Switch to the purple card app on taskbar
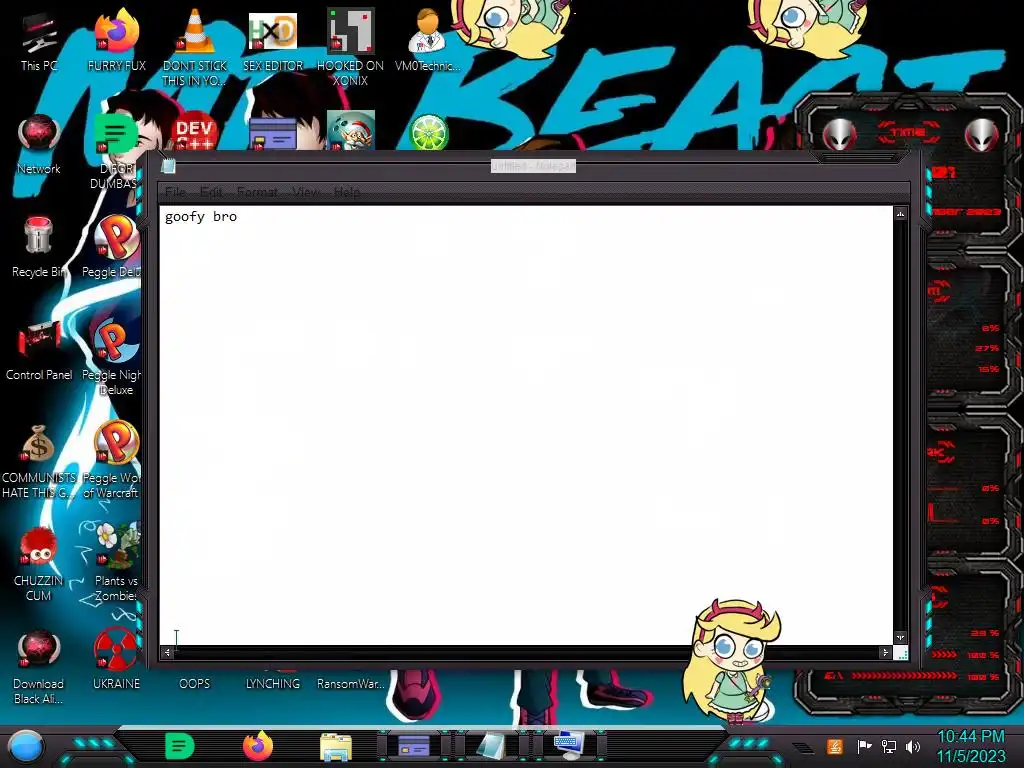The width and height of the screenshot is (1024, 768). coord(413,745)
